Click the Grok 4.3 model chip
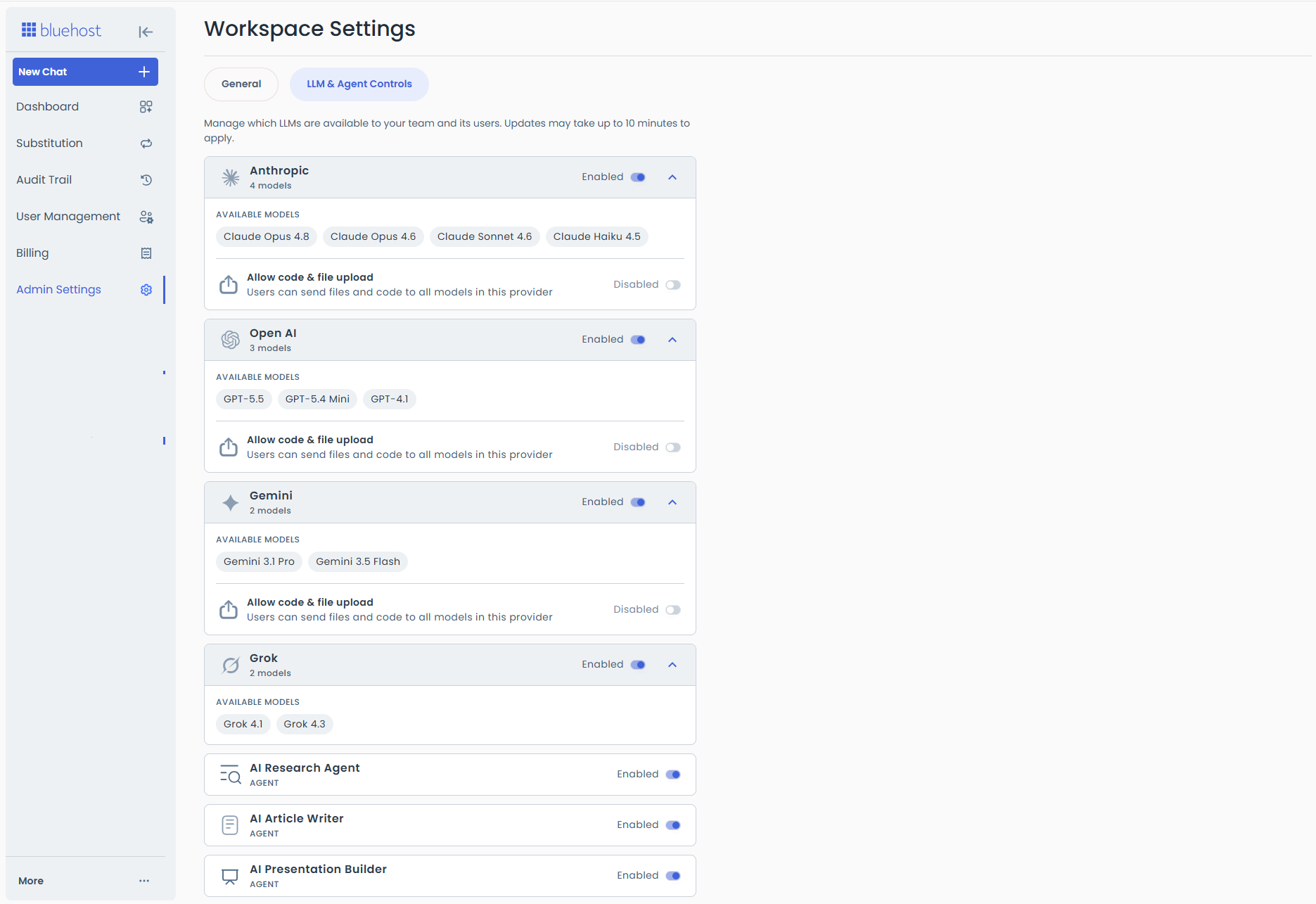1316x904 pixels. pyautogui.click(x=305, y=724)
